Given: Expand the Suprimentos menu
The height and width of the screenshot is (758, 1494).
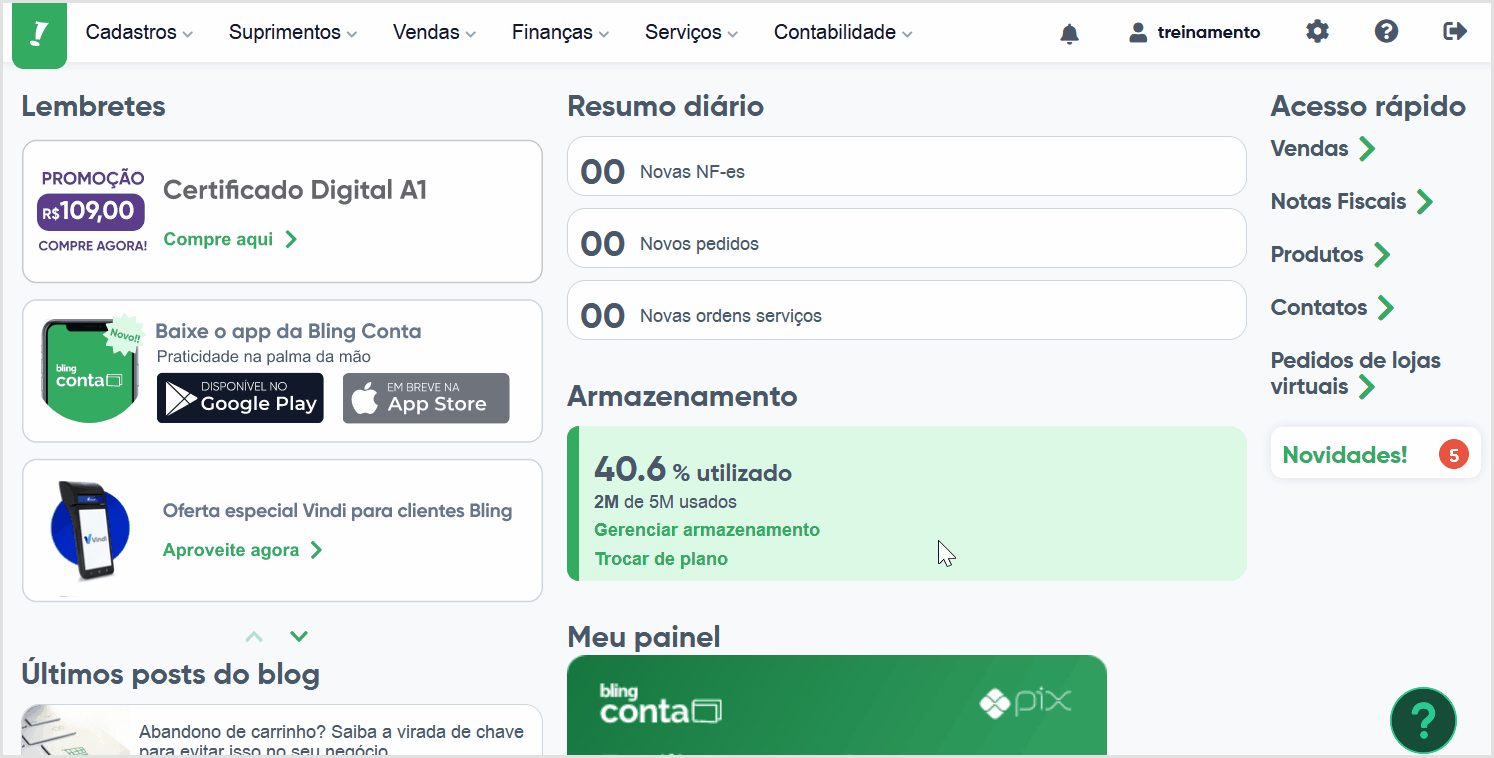Looking at the screenshot, I should (x=293, y=32).
